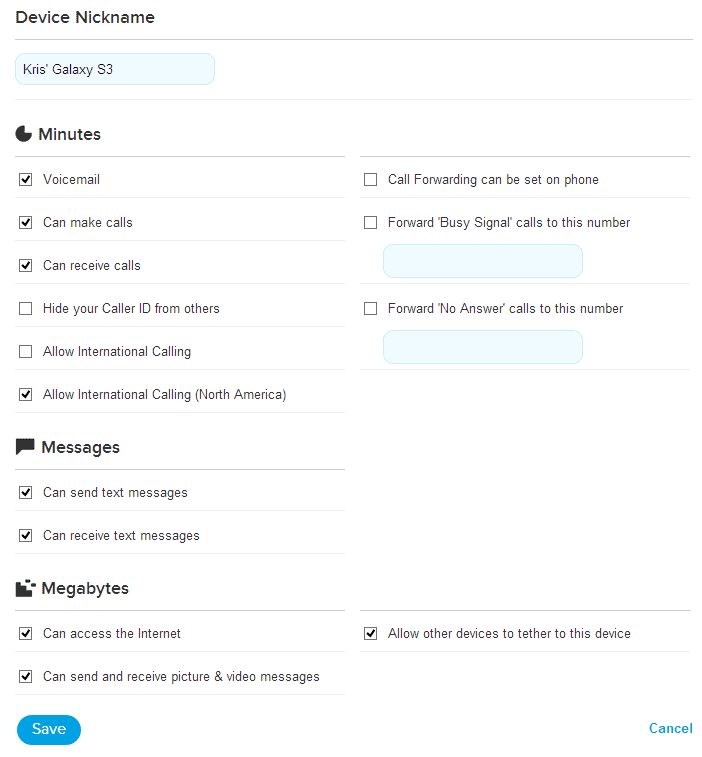This screenshot has width=702, height=757.
Task: Click the Cancel link
Action: pyautogui.click(x=671, y=728)
